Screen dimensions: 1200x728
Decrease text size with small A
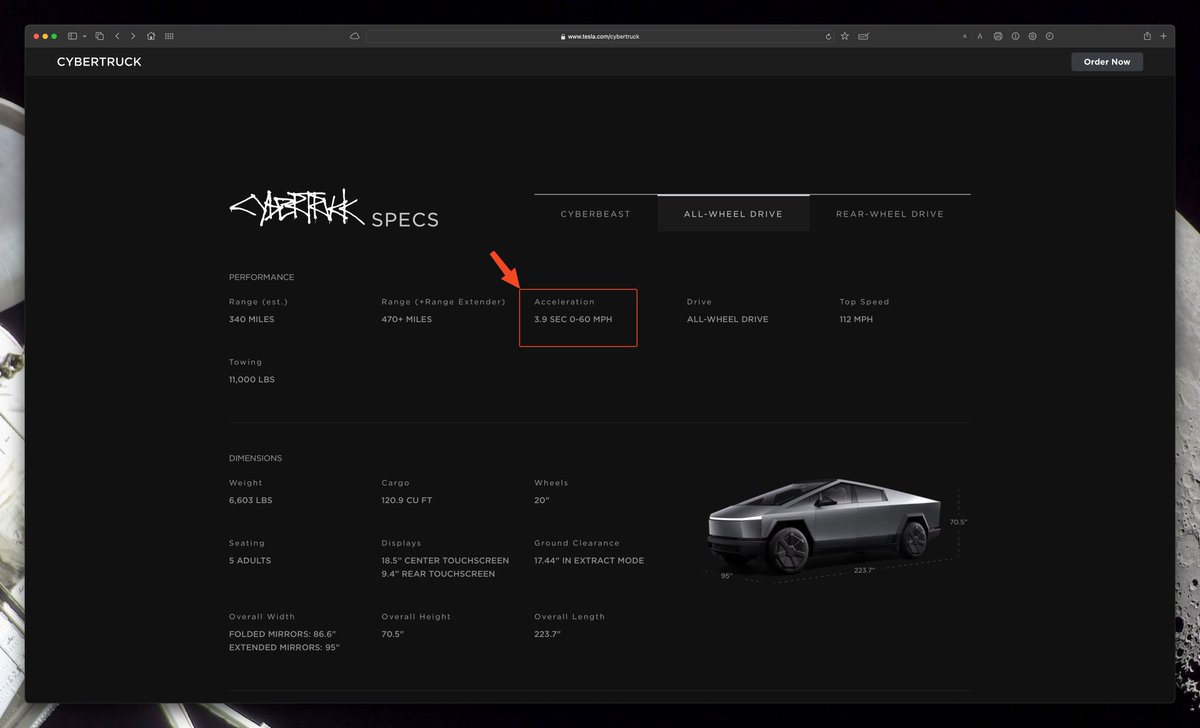coord(965,36)
